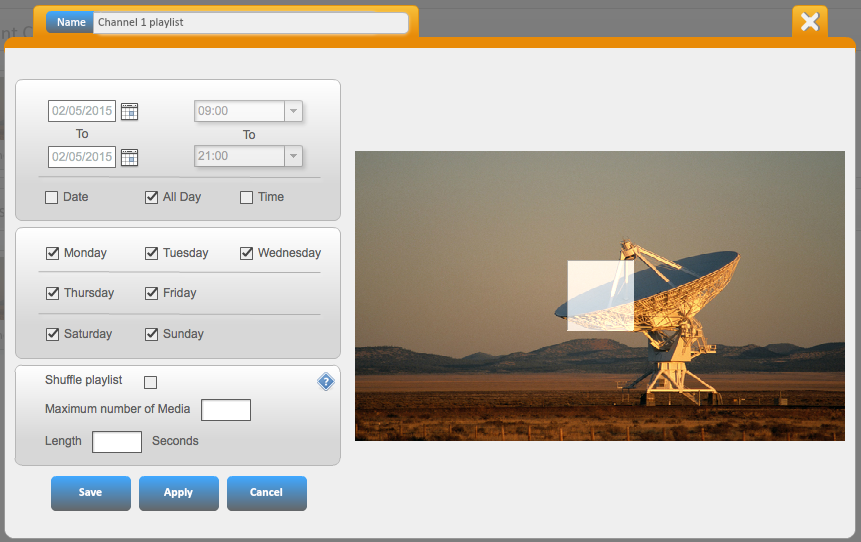Uncheck Saturday
Screen dimensions: 861x542
[52, 334]
